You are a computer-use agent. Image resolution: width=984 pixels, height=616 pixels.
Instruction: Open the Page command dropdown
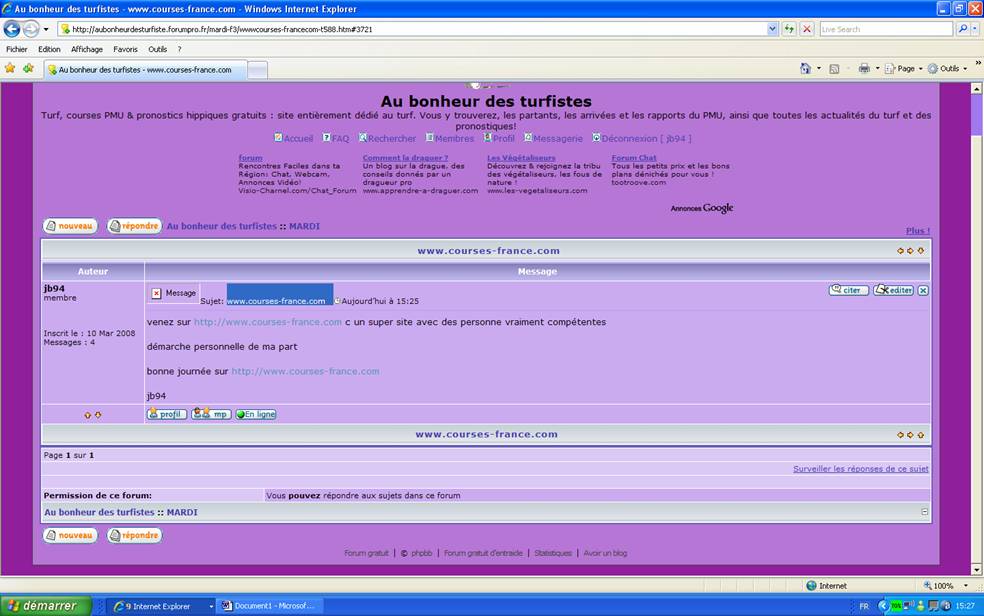[x=904, y=68]
